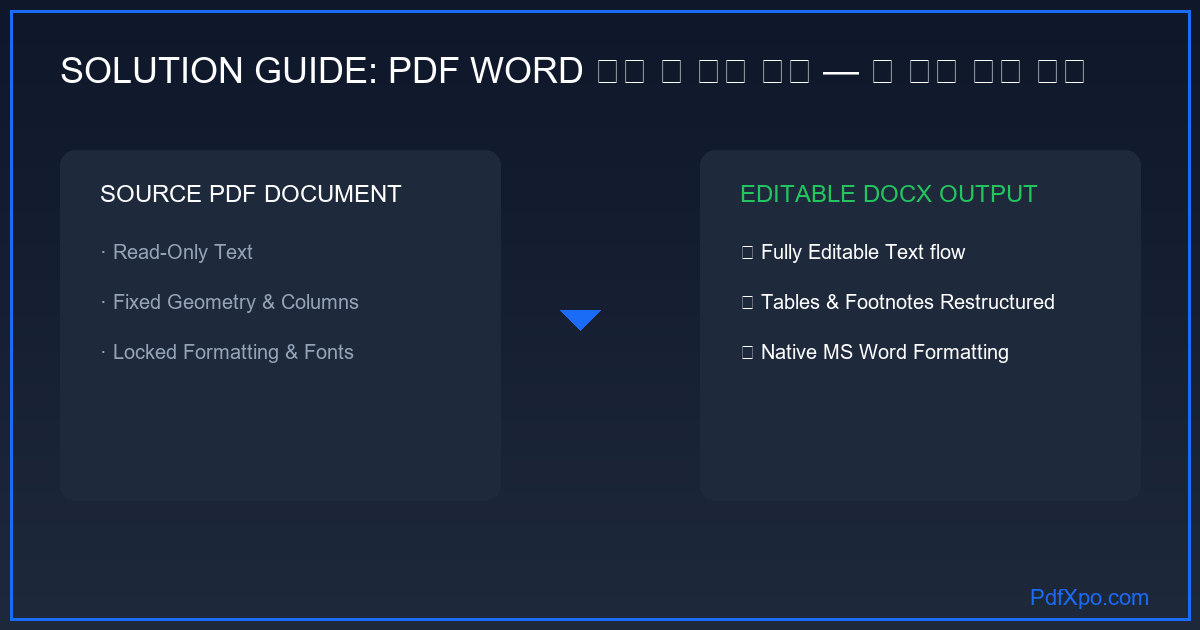Click the blue downward arrow icon
The height and width of the screenshot is (630, 1200).
tap(580, 320)
